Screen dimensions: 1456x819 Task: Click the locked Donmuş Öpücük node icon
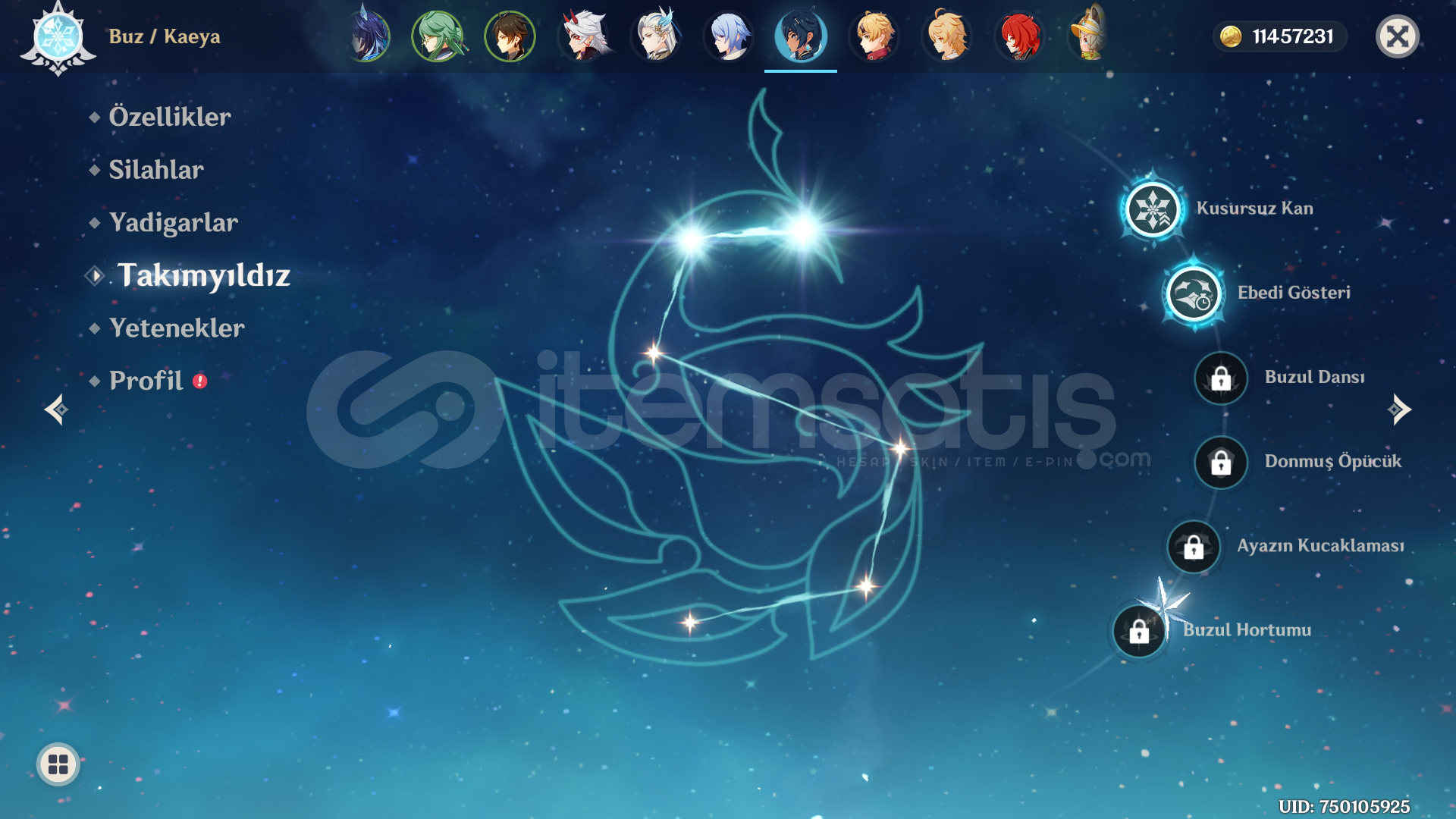click(1221, 462)
